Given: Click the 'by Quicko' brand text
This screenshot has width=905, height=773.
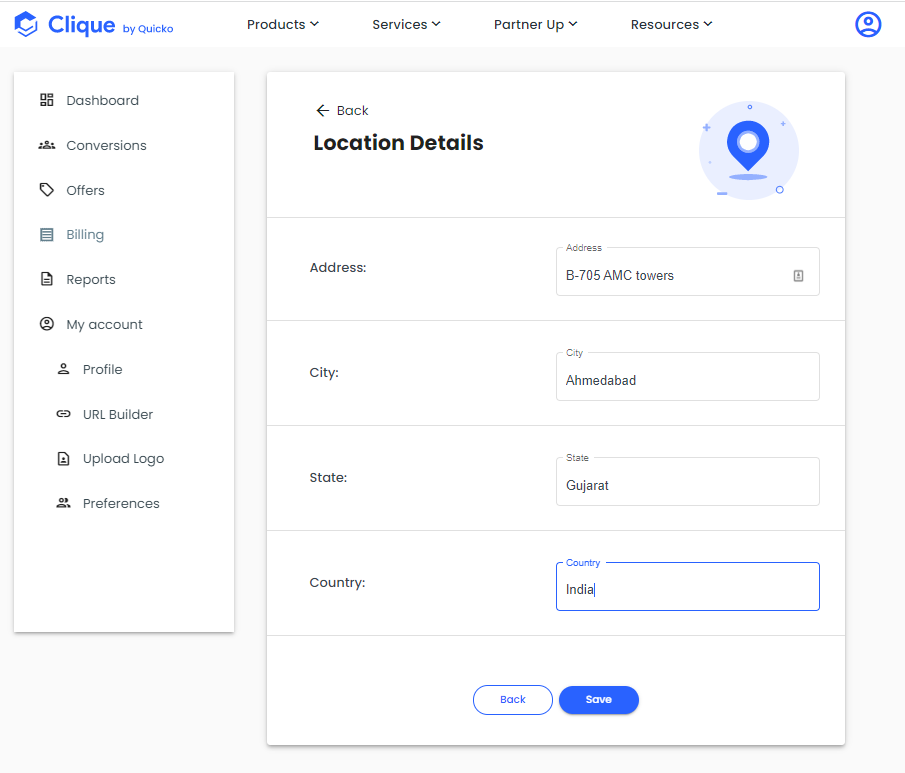Looking at the screenshot, I should click(x=148, y=28).
